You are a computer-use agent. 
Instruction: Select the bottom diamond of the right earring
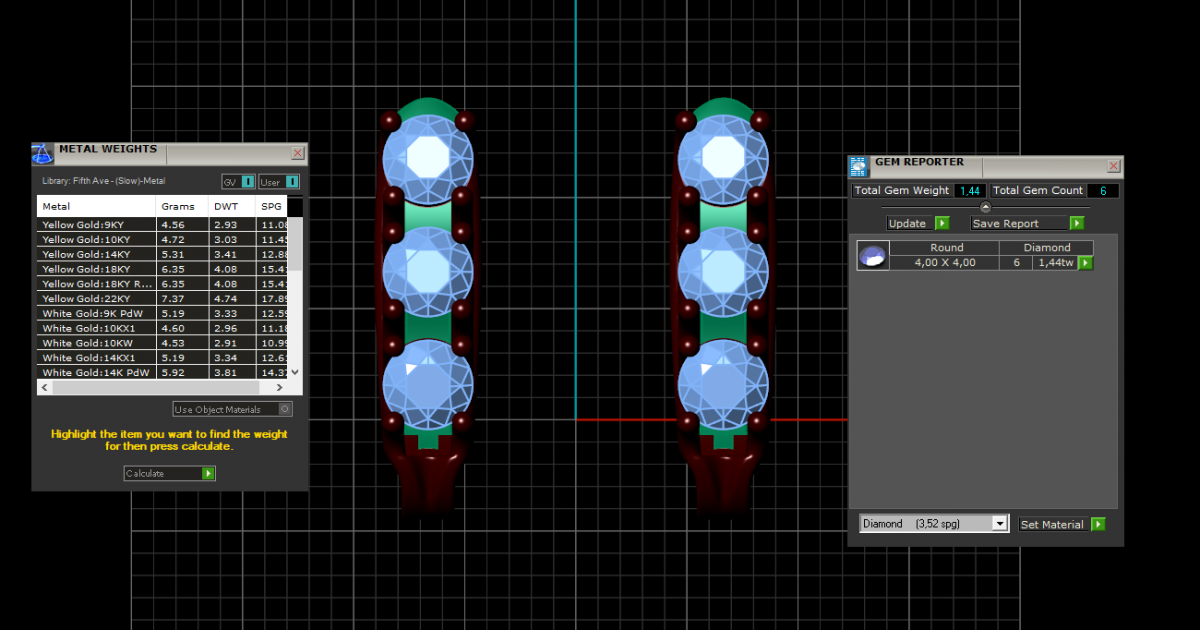723,383
